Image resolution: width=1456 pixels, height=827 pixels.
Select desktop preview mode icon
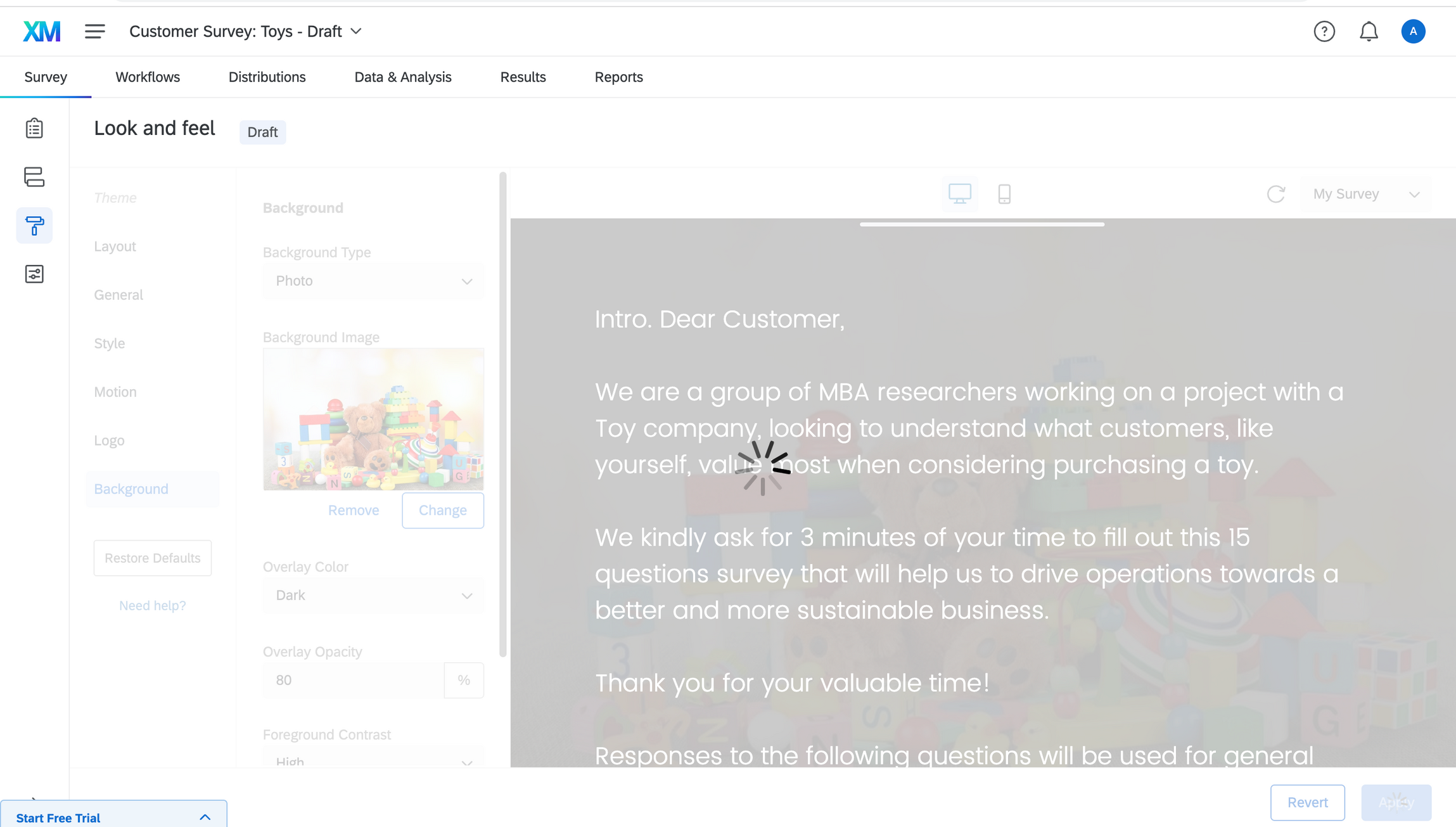point(960,193)
